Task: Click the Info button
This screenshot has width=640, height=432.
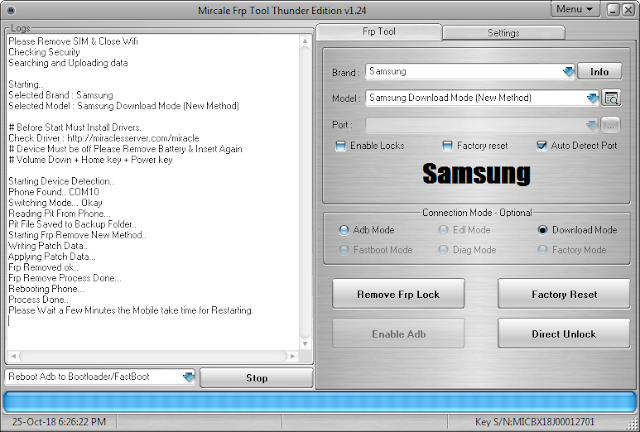Action: tap(599, 71)
